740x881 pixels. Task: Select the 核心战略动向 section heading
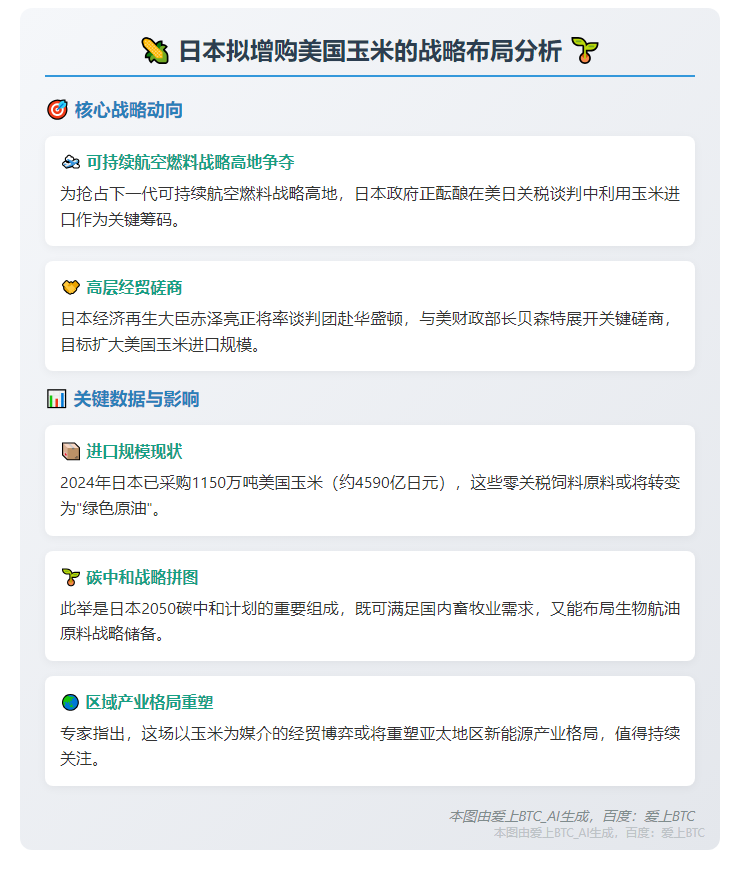pyautogui.click(x=129, y=110)
